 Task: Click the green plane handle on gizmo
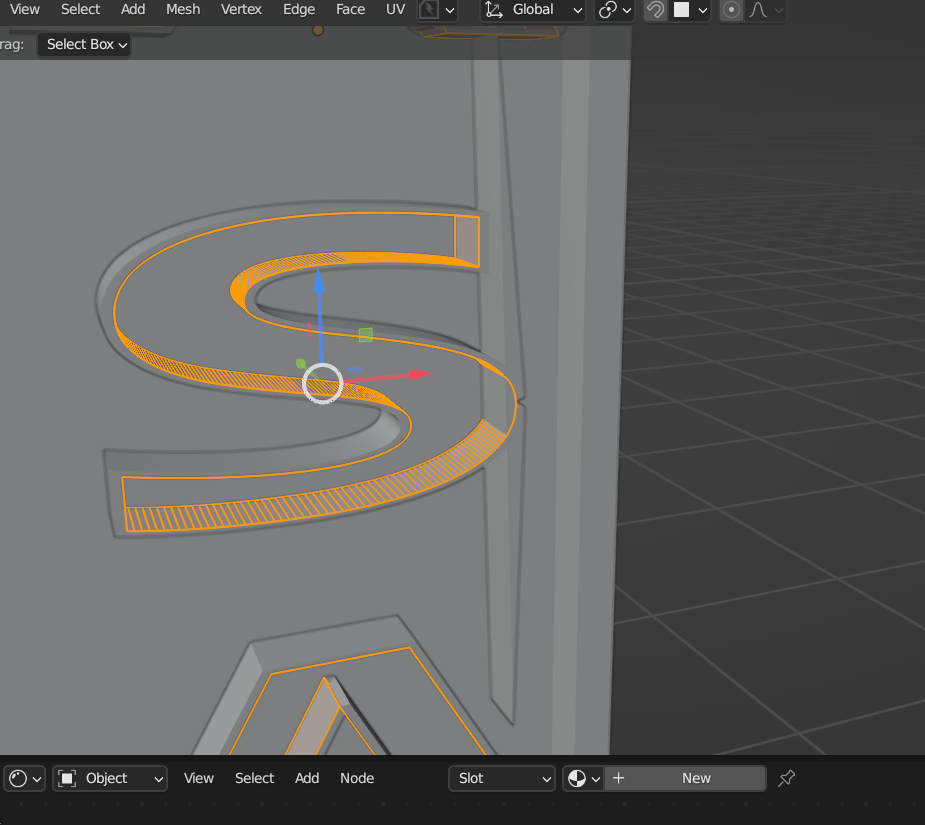click(x=366, y=335)
